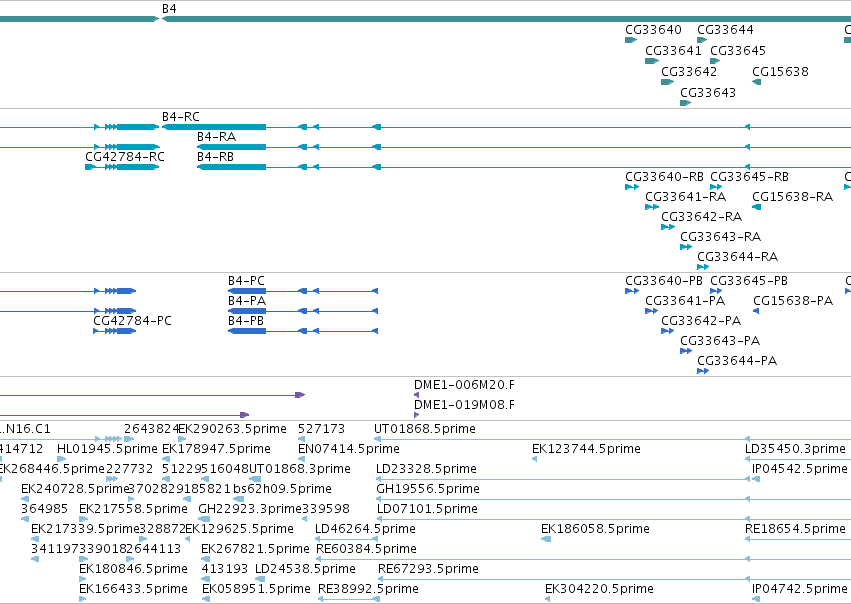The image size is (851, 604).
Task: Click the LD46264.5prime EST label
Action: point(365,529)
